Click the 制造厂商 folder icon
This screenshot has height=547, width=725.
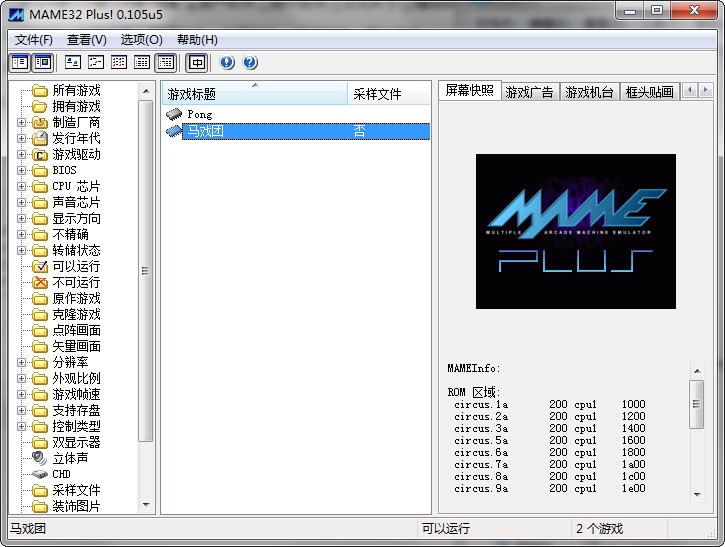click(x=40, y=123)
